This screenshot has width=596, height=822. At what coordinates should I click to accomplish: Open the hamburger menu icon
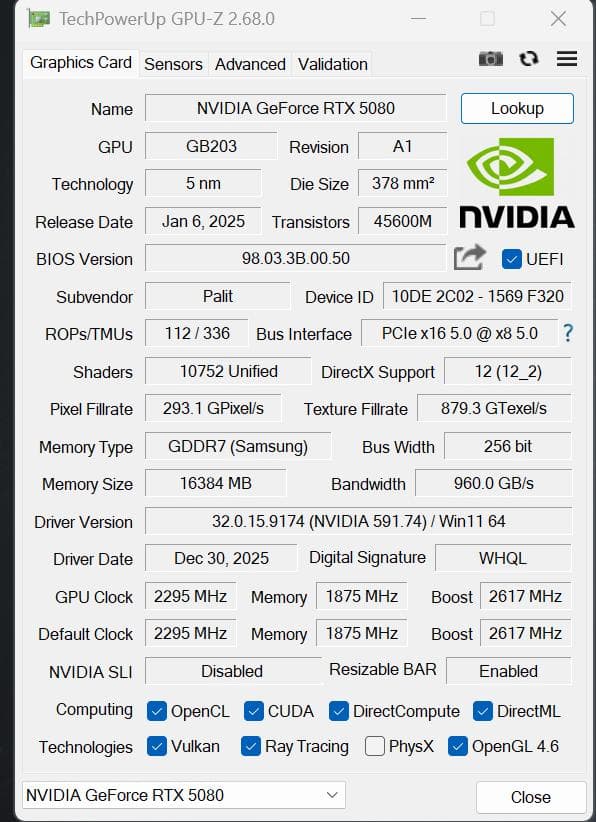(x=566, y=59)
